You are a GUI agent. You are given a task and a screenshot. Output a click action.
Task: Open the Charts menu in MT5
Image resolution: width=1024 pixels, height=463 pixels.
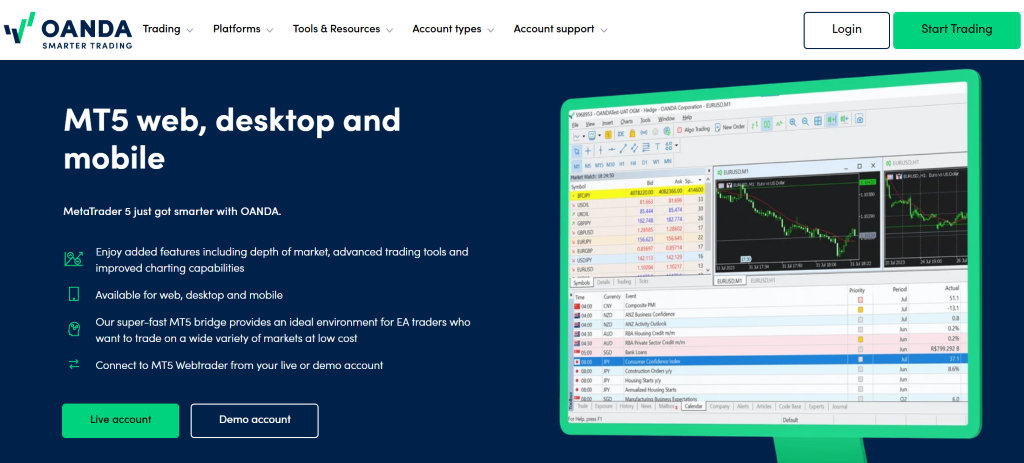tap(626, 121)
